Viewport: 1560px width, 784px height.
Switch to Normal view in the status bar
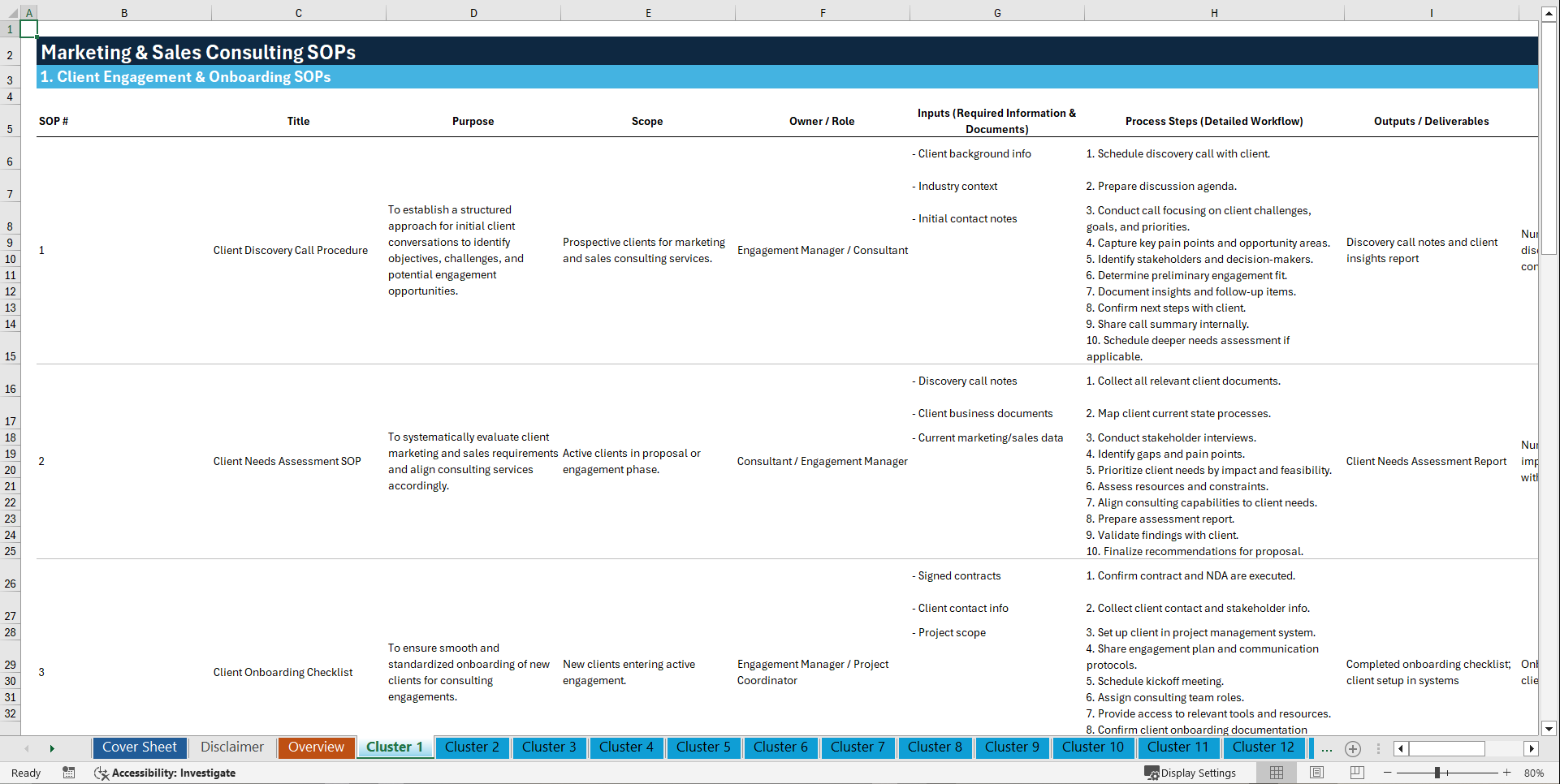click(x=1275, y=773)
